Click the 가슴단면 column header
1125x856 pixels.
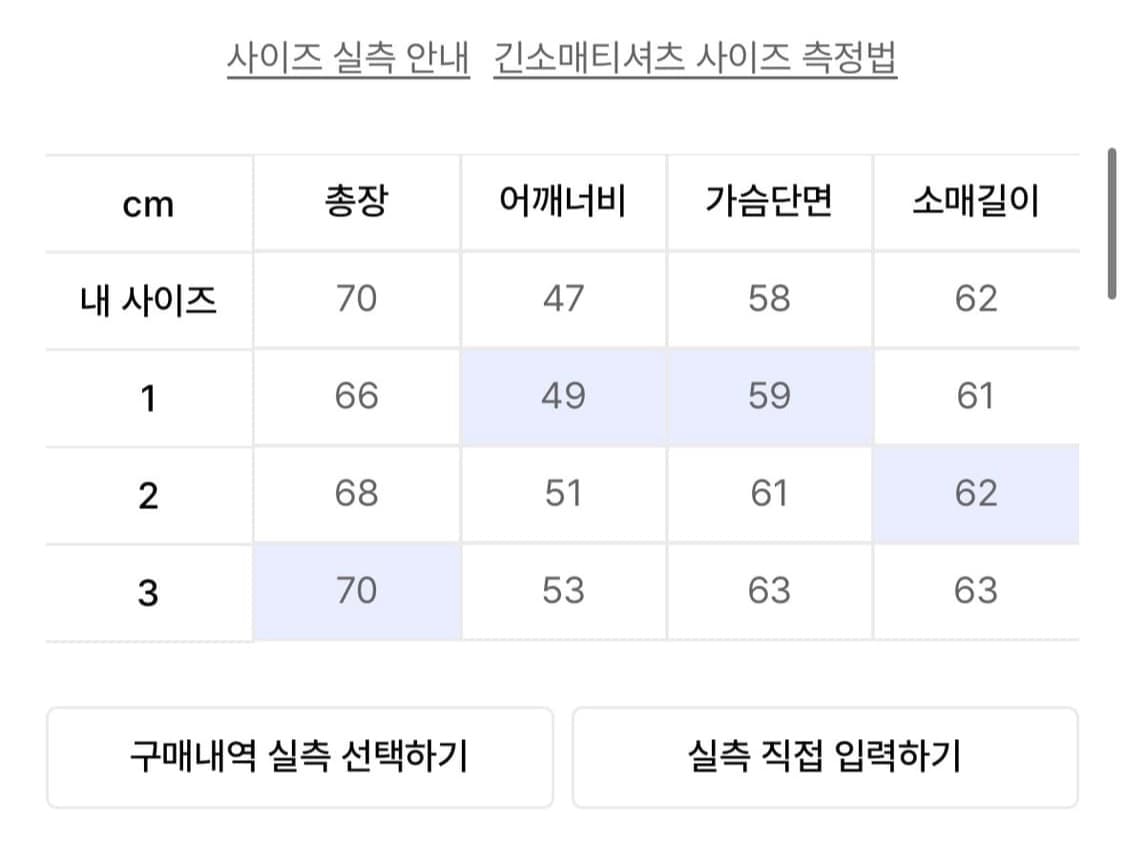(x=770, y=200)
